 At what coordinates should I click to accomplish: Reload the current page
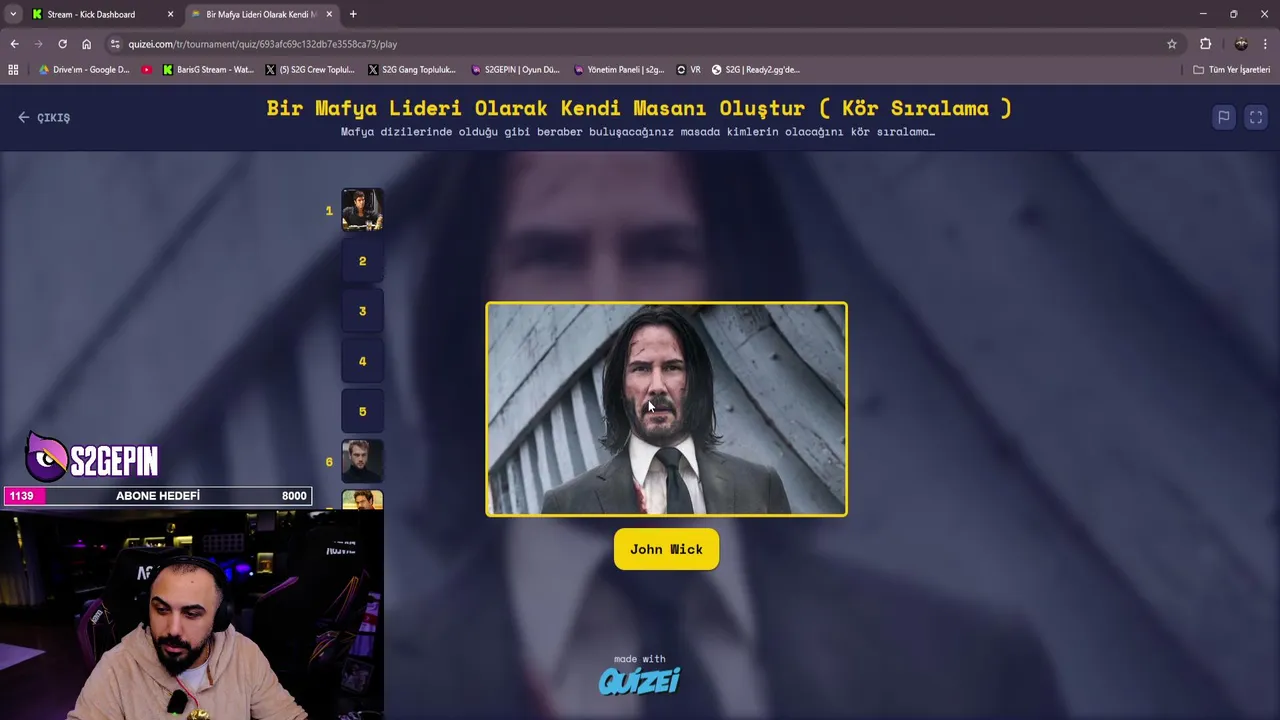point(62,44)
